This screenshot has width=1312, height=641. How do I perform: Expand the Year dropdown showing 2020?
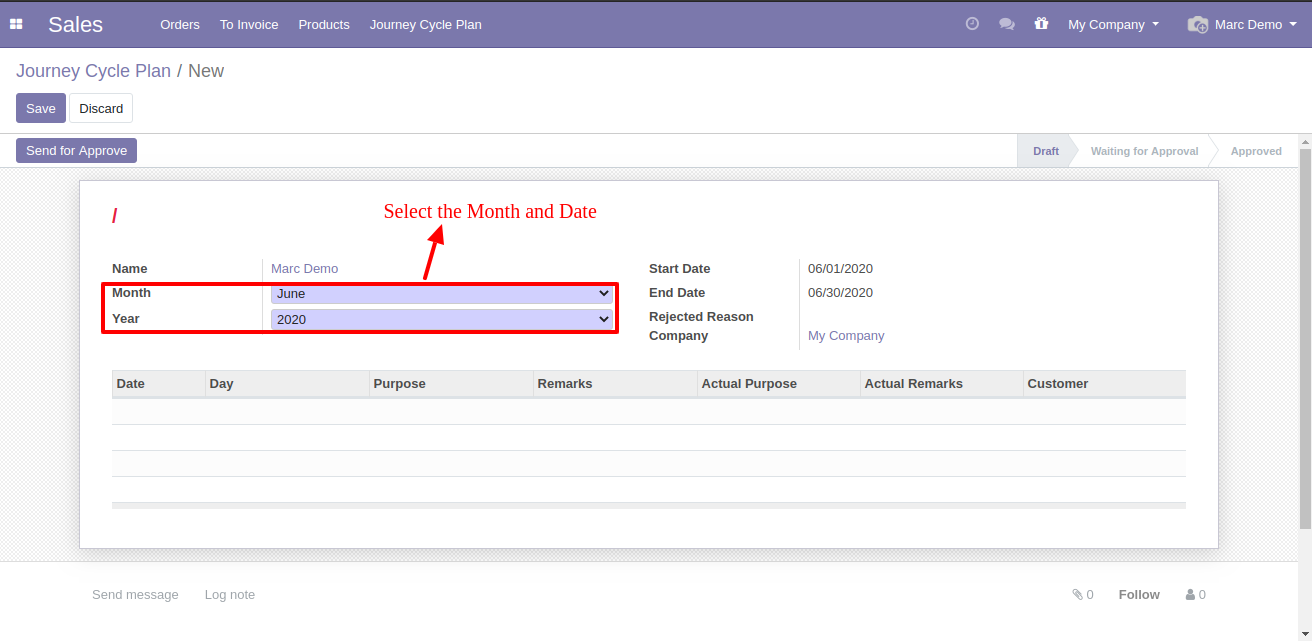[442, 319]
